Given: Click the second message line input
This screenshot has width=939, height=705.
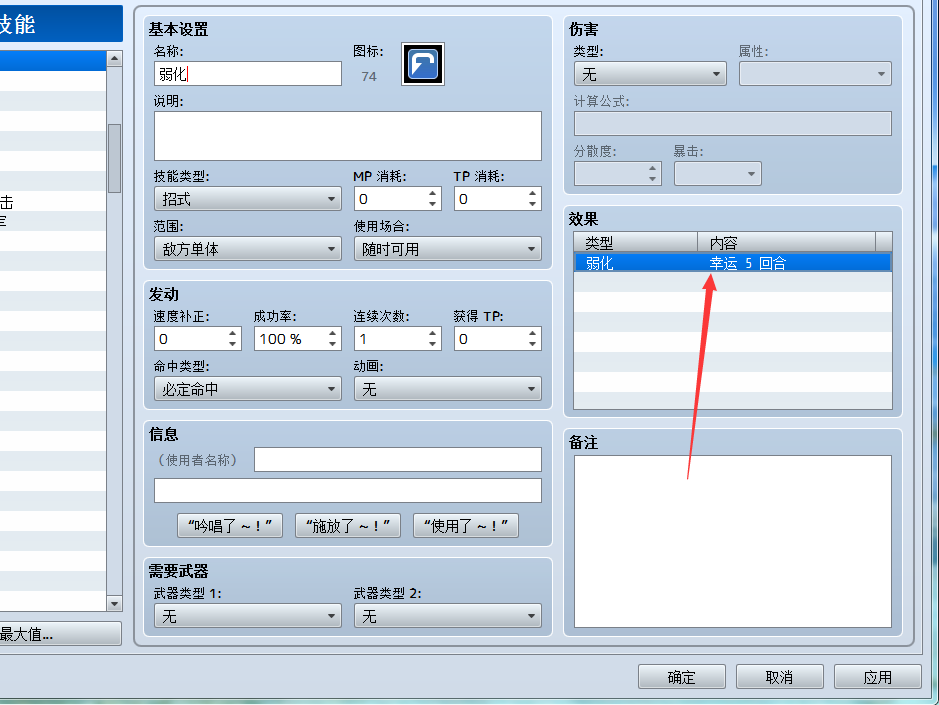Looking at the screenshot, I should click(347, 491).
